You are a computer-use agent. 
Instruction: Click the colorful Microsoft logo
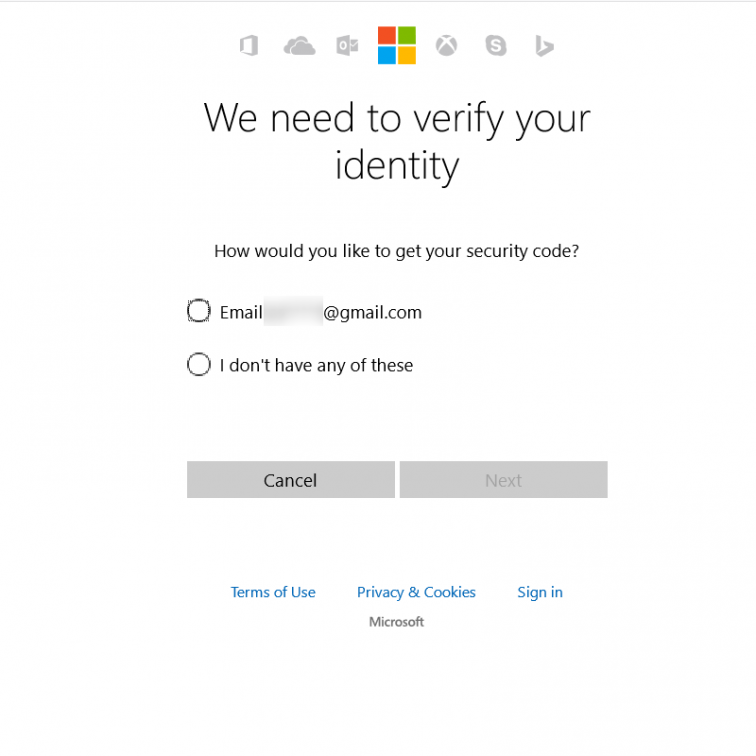coord(397,45)
